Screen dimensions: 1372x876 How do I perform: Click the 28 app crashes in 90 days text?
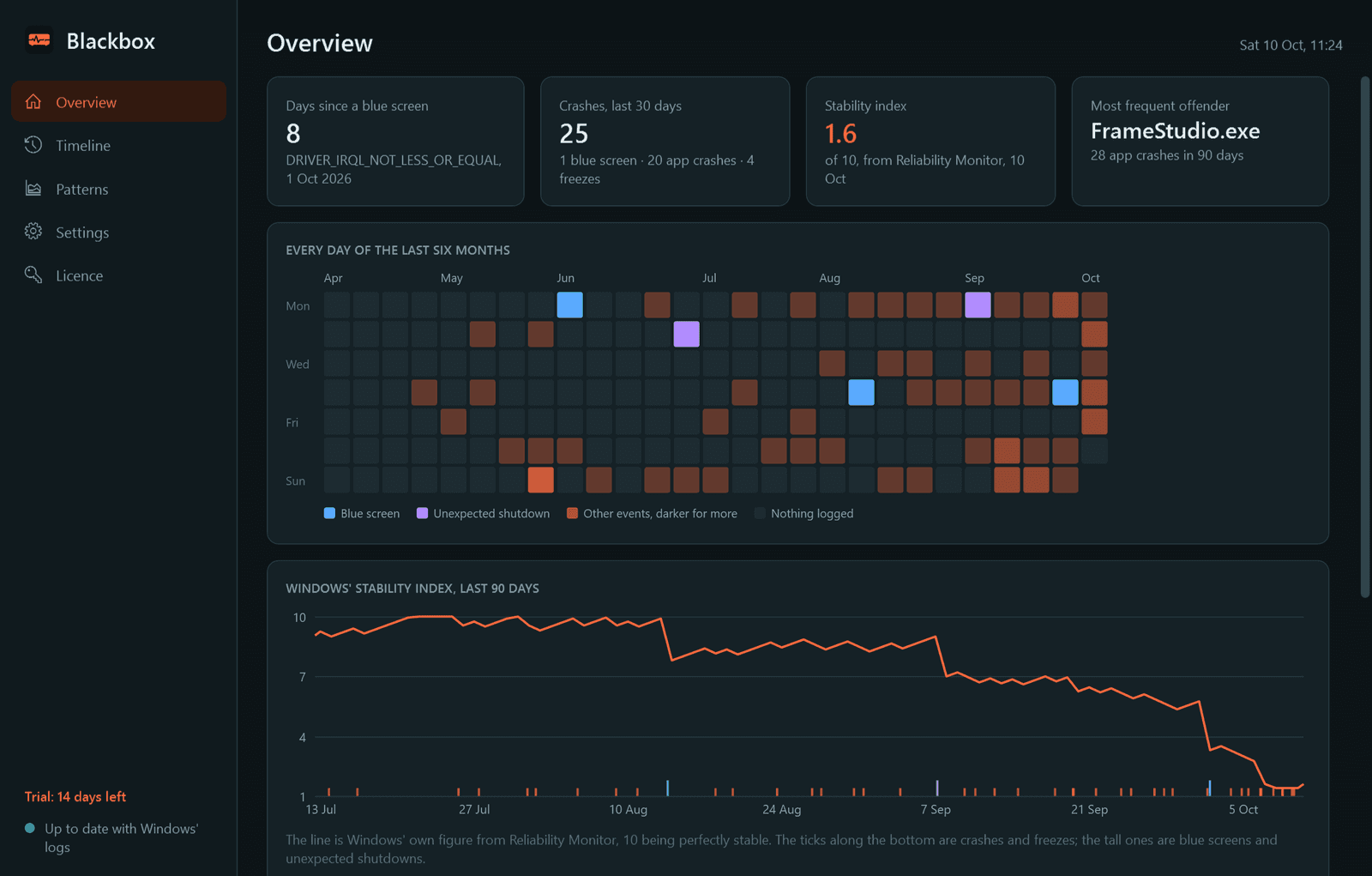1166,155
